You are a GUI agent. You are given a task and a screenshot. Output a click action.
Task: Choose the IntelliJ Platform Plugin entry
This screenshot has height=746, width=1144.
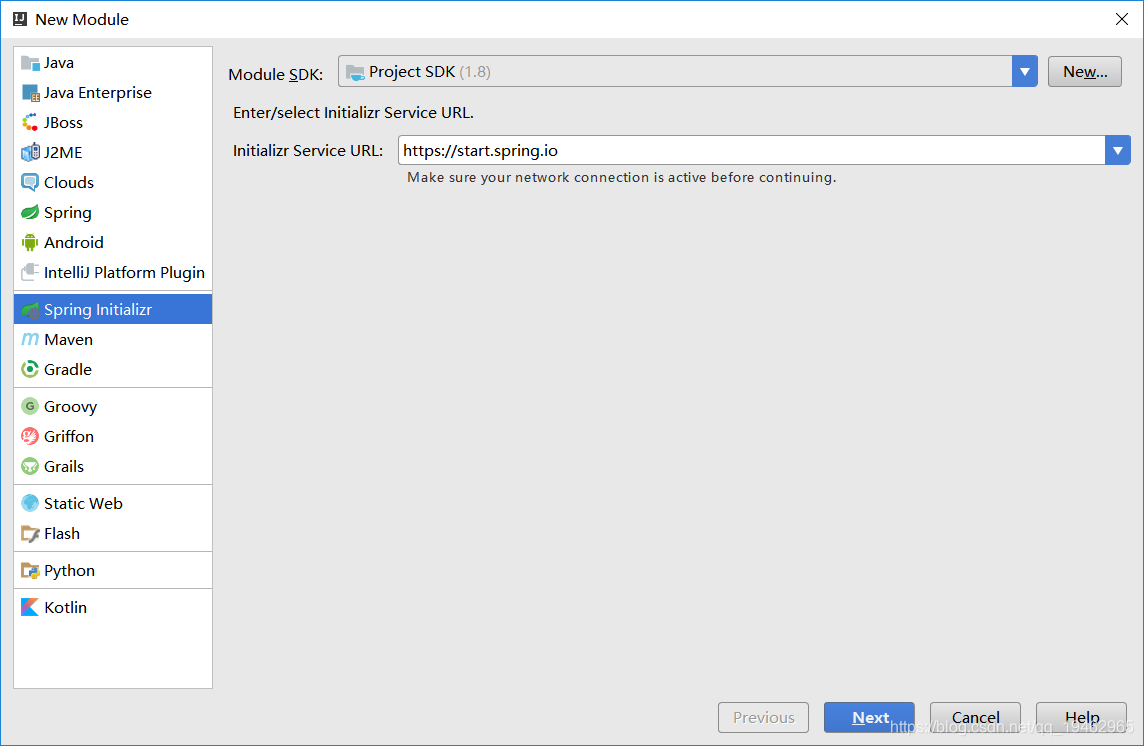coord(113,272)
